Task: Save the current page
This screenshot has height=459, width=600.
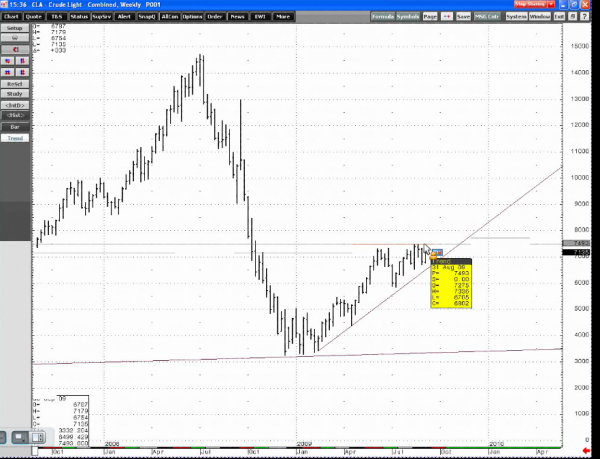Action: coord(463,17)
